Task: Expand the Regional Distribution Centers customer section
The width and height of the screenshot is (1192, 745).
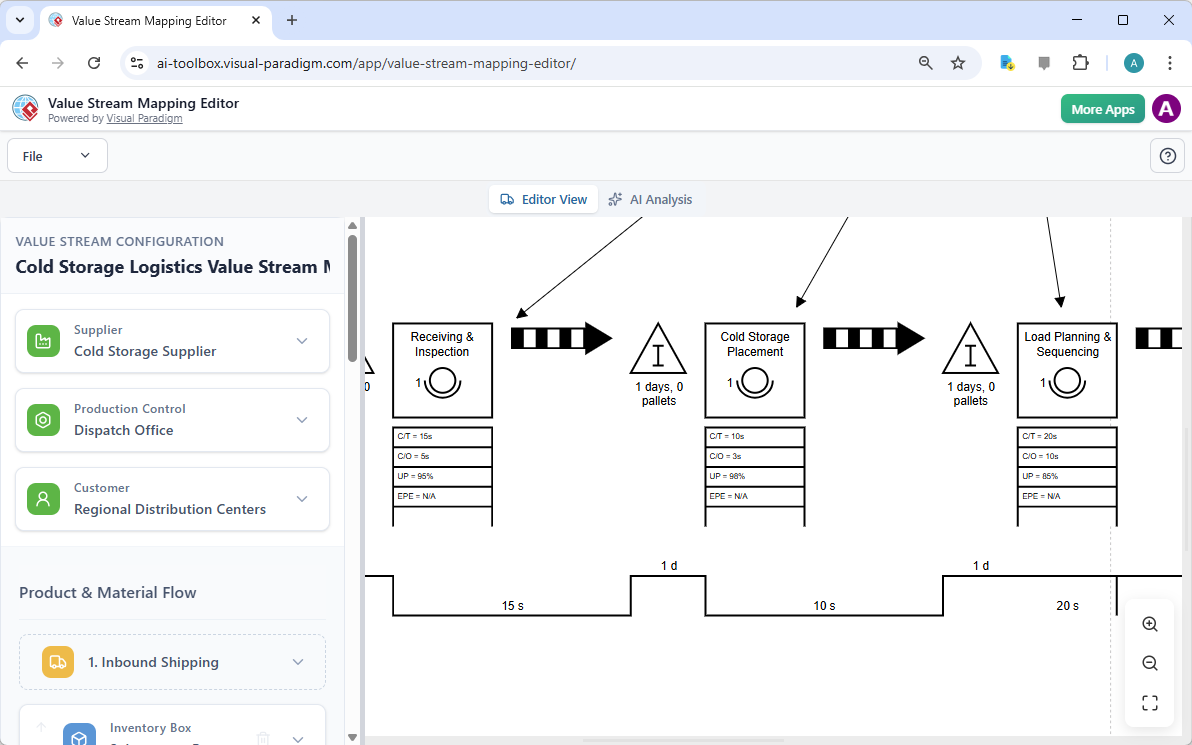Action: [x=302, y=498]
